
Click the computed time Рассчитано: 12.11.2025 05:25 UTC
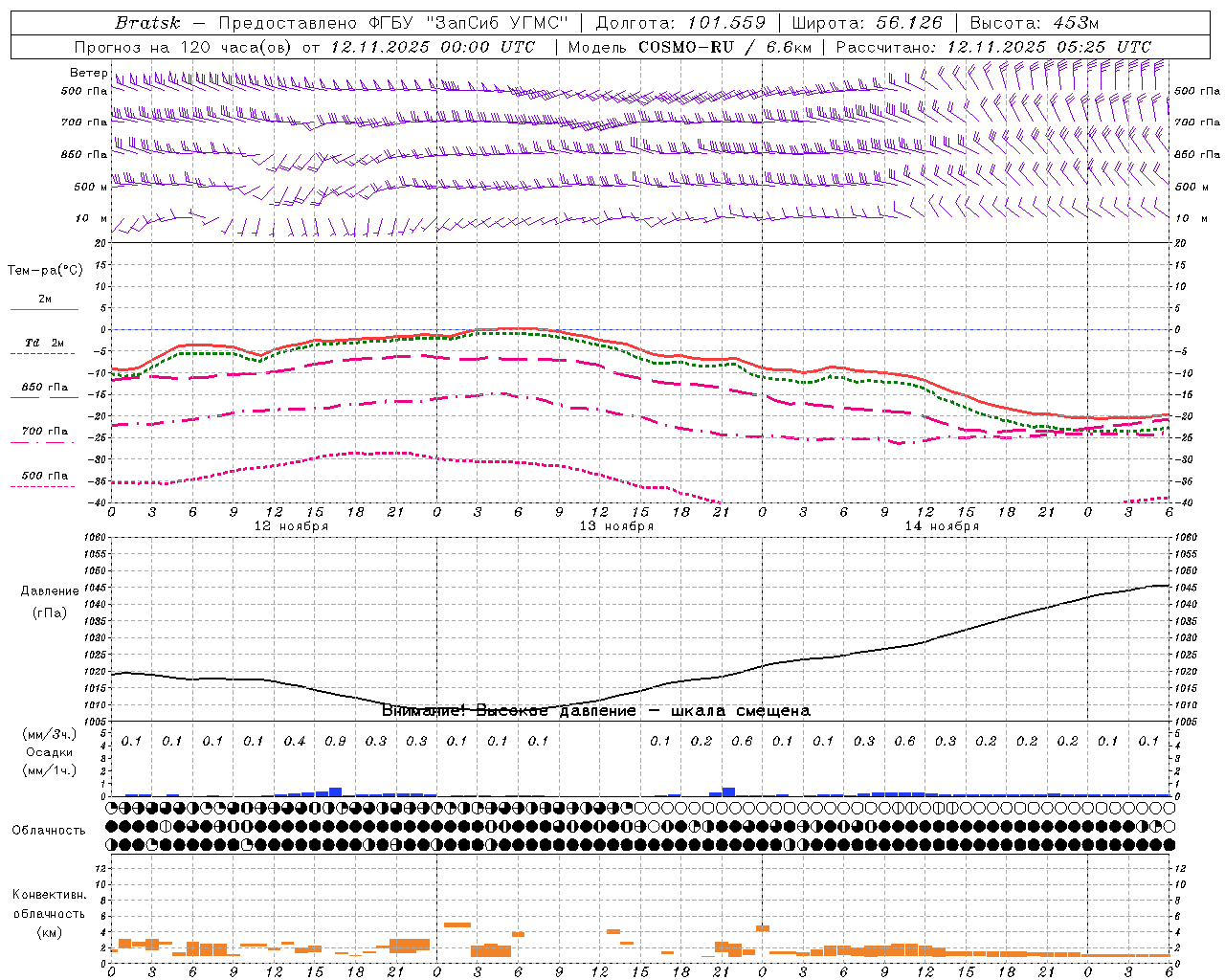click(993, 47)
